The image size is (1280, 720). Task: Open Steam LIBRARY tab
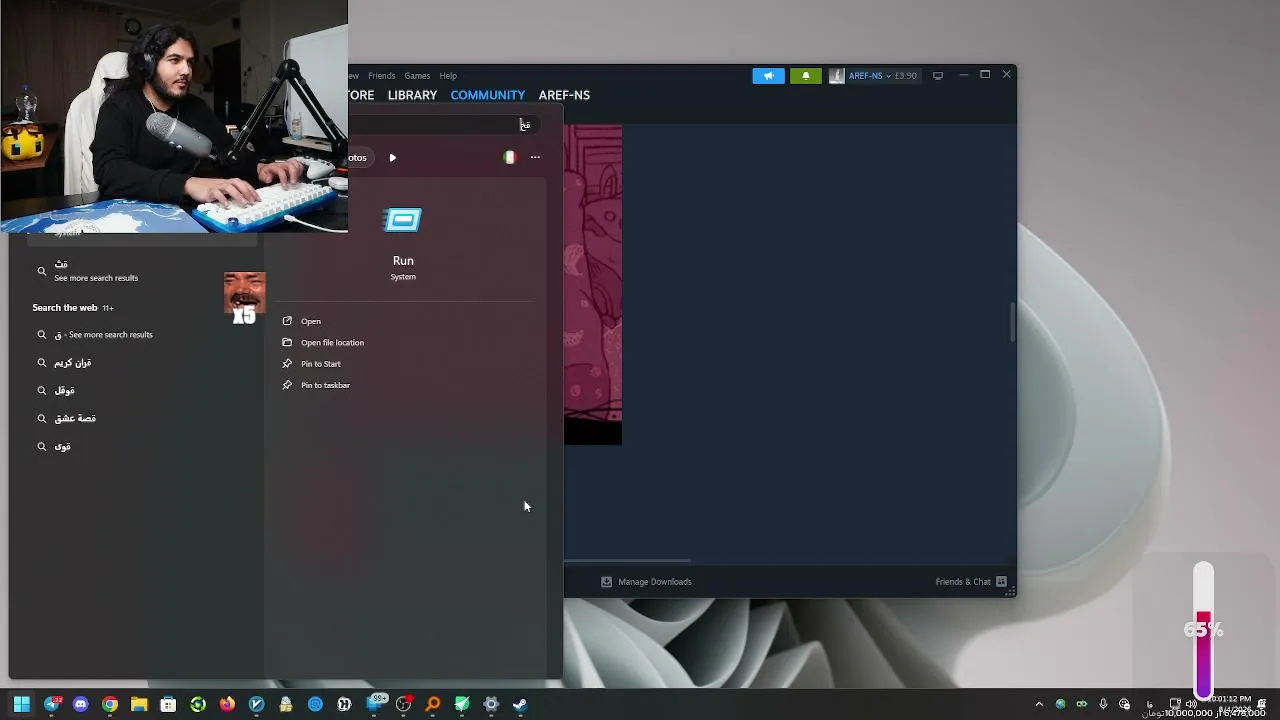coord(412,95)
